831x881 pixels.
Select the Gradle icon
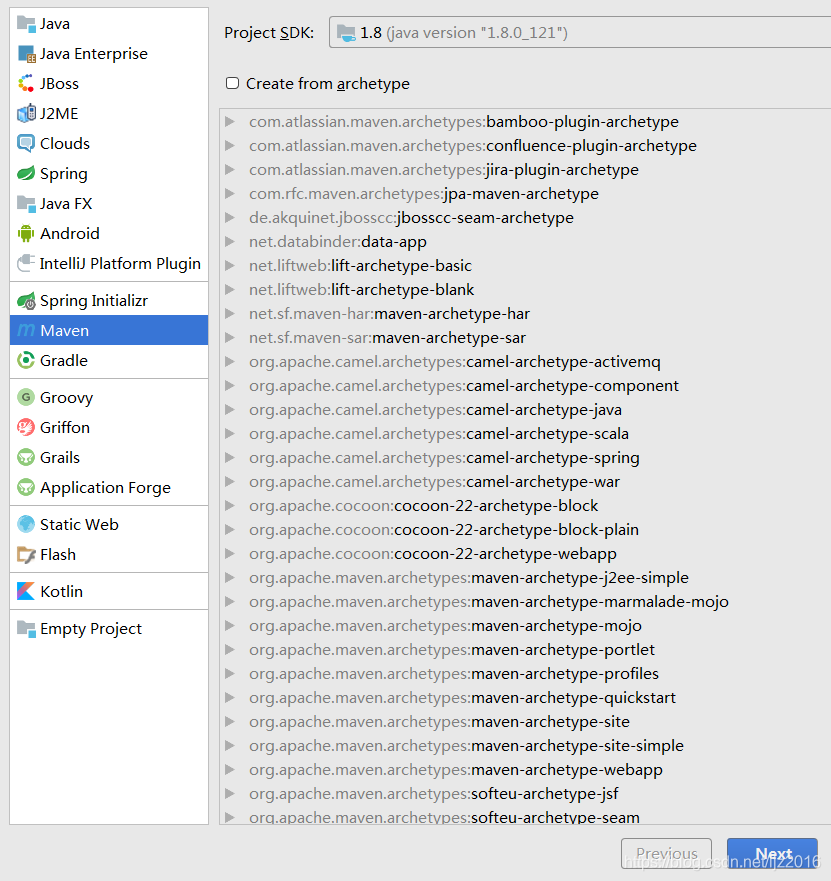coord(26,360)
